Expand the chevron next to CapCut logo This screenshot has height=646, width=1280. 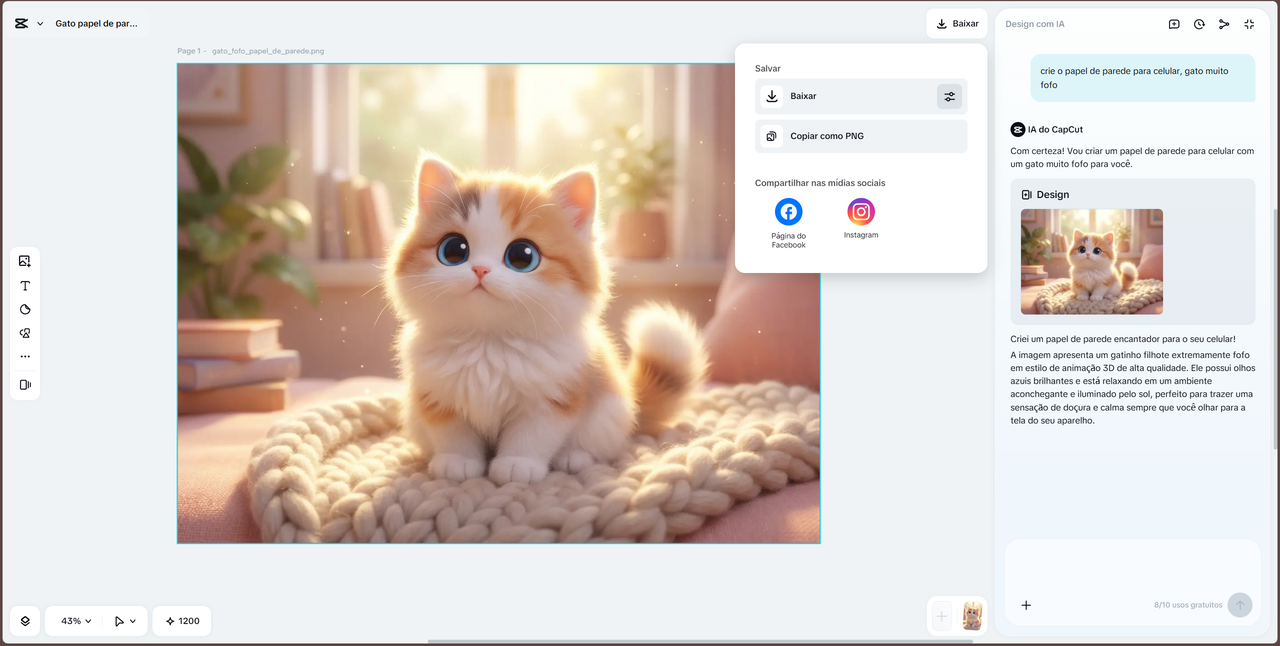[40, 23]
